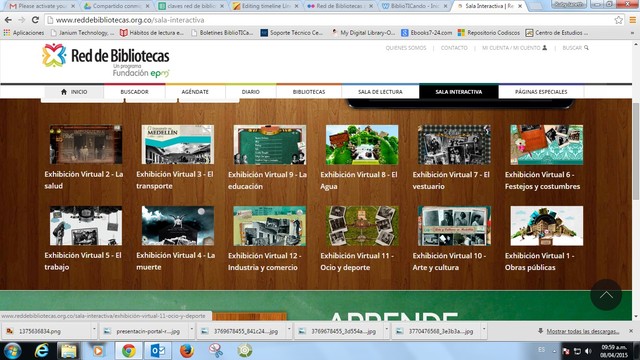Viewport: 640px width, 360px height.
Task: Open the BUSCADOR navigation tab
Action: pyautogui.click(x=134, y=92)
